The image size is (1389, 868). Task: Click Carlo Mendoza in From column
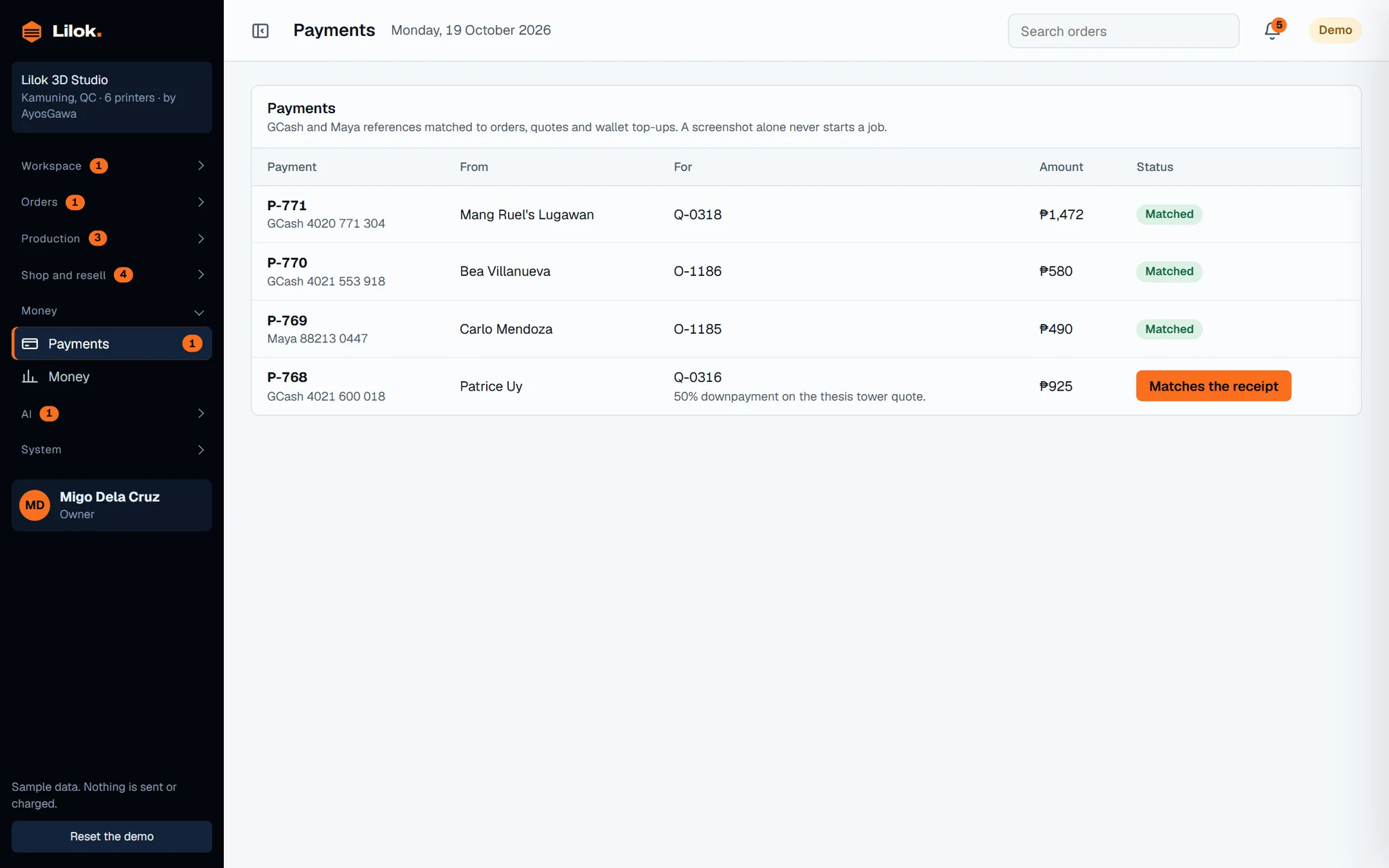(506, 329)
